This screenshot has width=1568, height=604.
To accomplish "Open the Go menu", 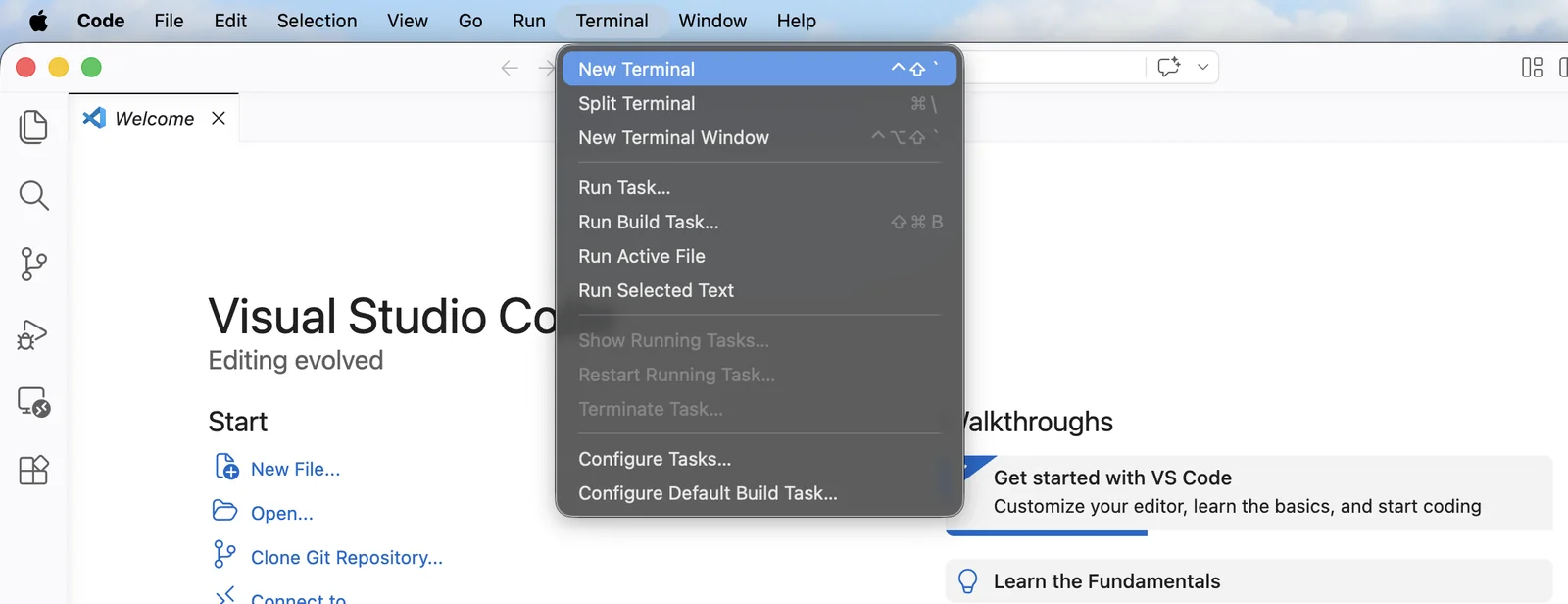I will 470,21.
